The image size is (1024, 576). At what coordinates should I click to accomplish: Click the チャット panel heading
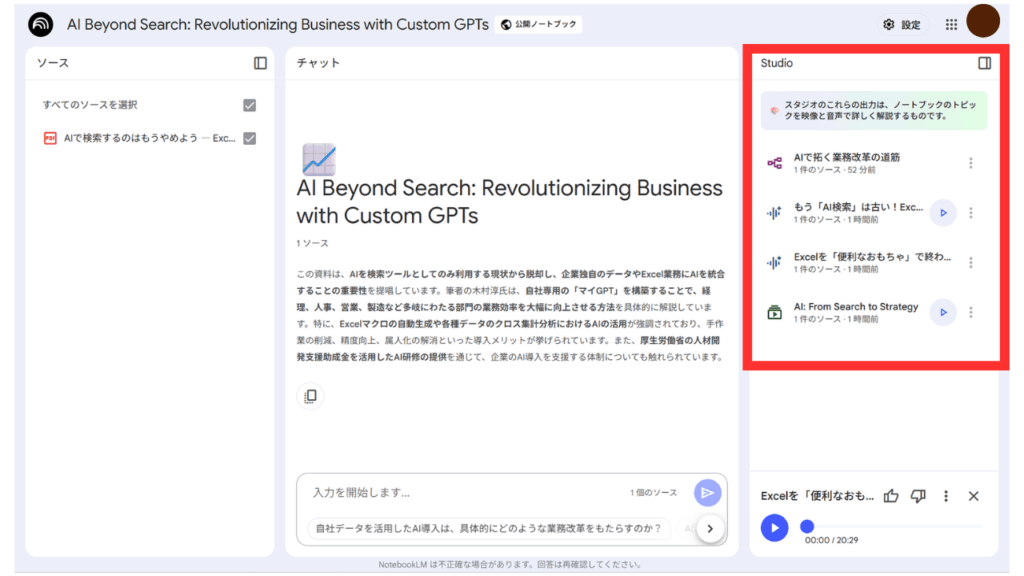tap(318, 63)
